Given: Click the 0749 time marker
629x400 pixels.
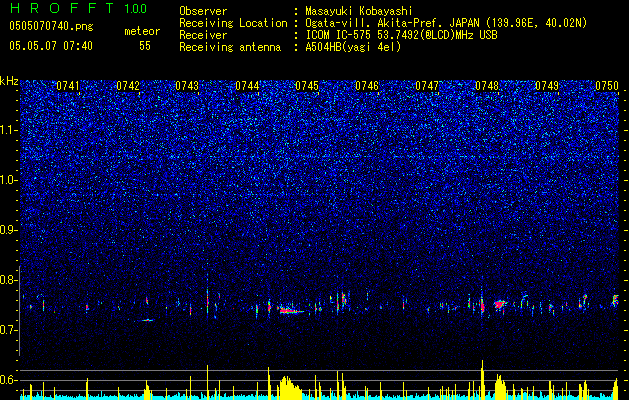Looking at the screenshot, I should pos(547,86).
